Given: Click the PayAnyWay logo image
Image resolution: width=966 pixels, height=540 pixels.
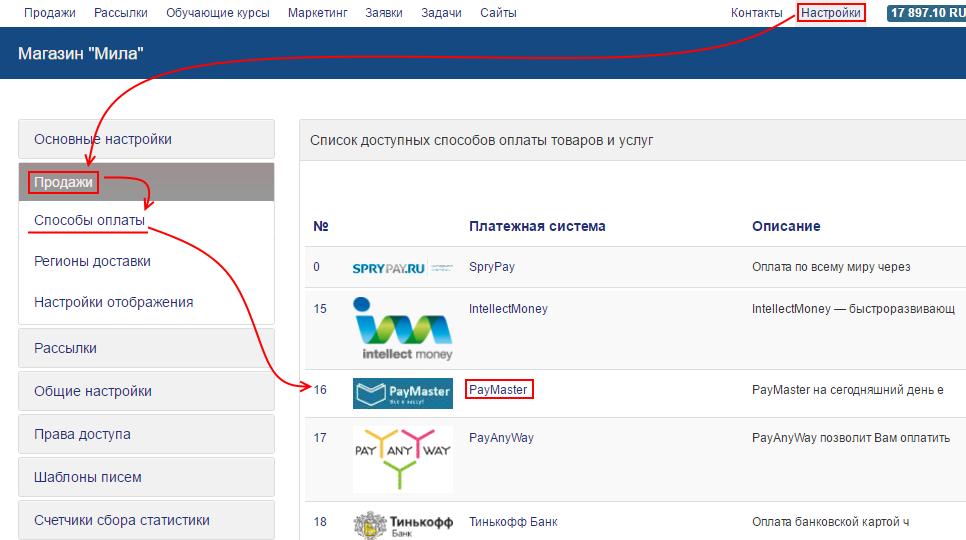Looking at the screenshot, I should tap(402, 458).
